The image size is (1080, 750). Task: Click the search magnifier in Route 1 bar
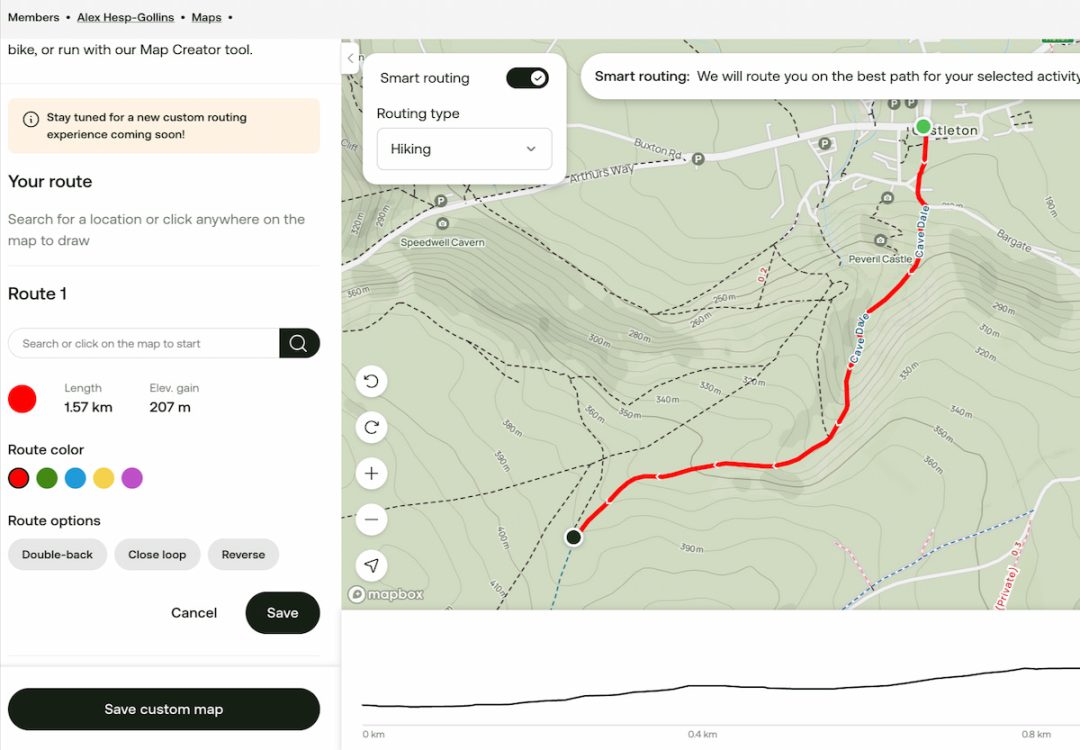pyautogui.click(x=299, y=343)
